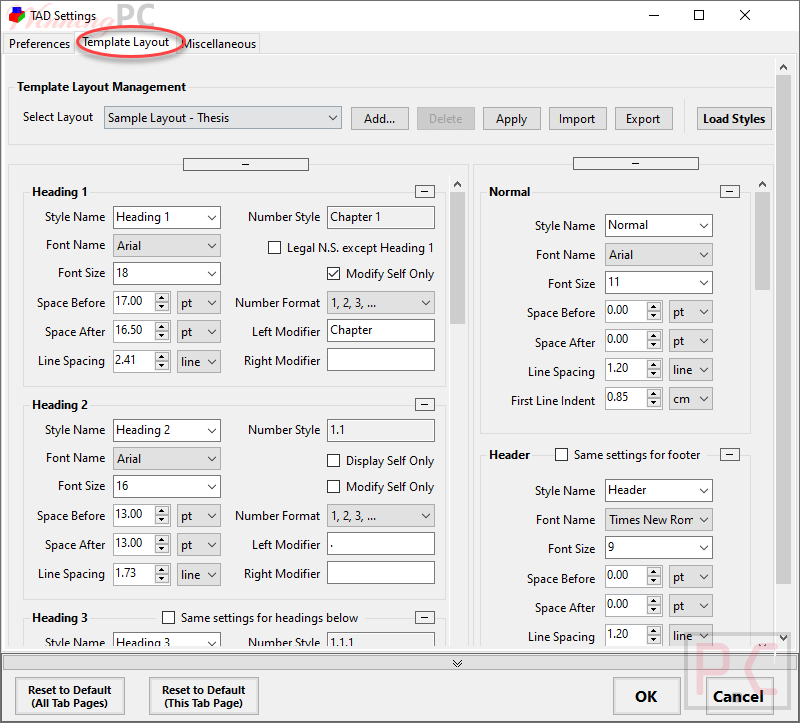The image size is (800, 723).
Task: Click the Cancel button
Action: coord(739,696)
